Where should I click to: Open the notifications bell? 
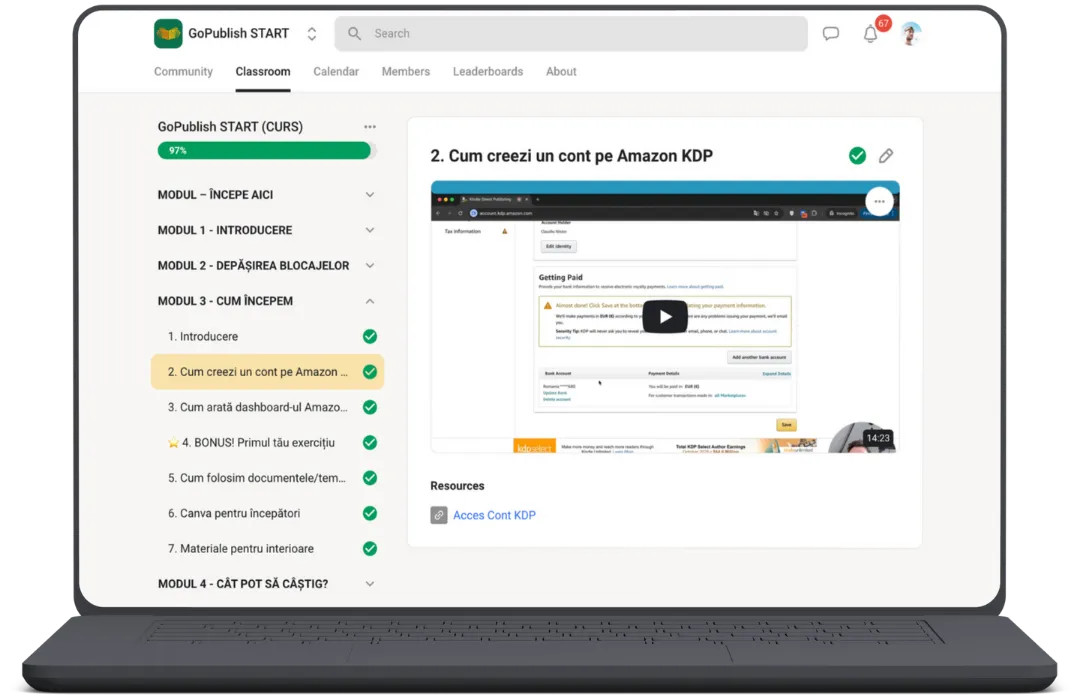[871, 34]
